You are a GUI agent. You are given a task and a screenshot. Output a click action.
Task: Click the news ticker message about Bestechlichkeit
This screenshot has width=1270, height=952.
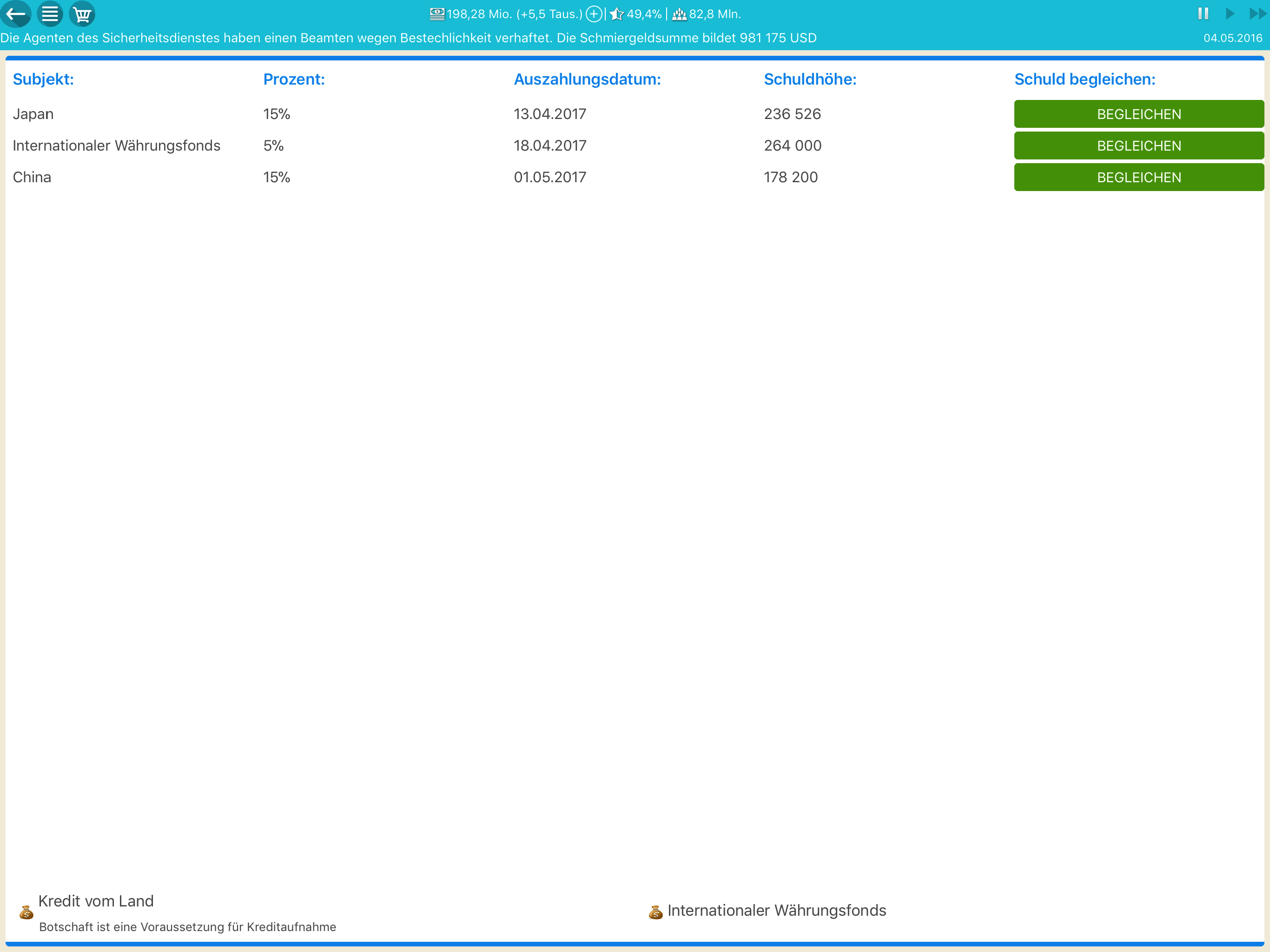click(x=408, y=38)
